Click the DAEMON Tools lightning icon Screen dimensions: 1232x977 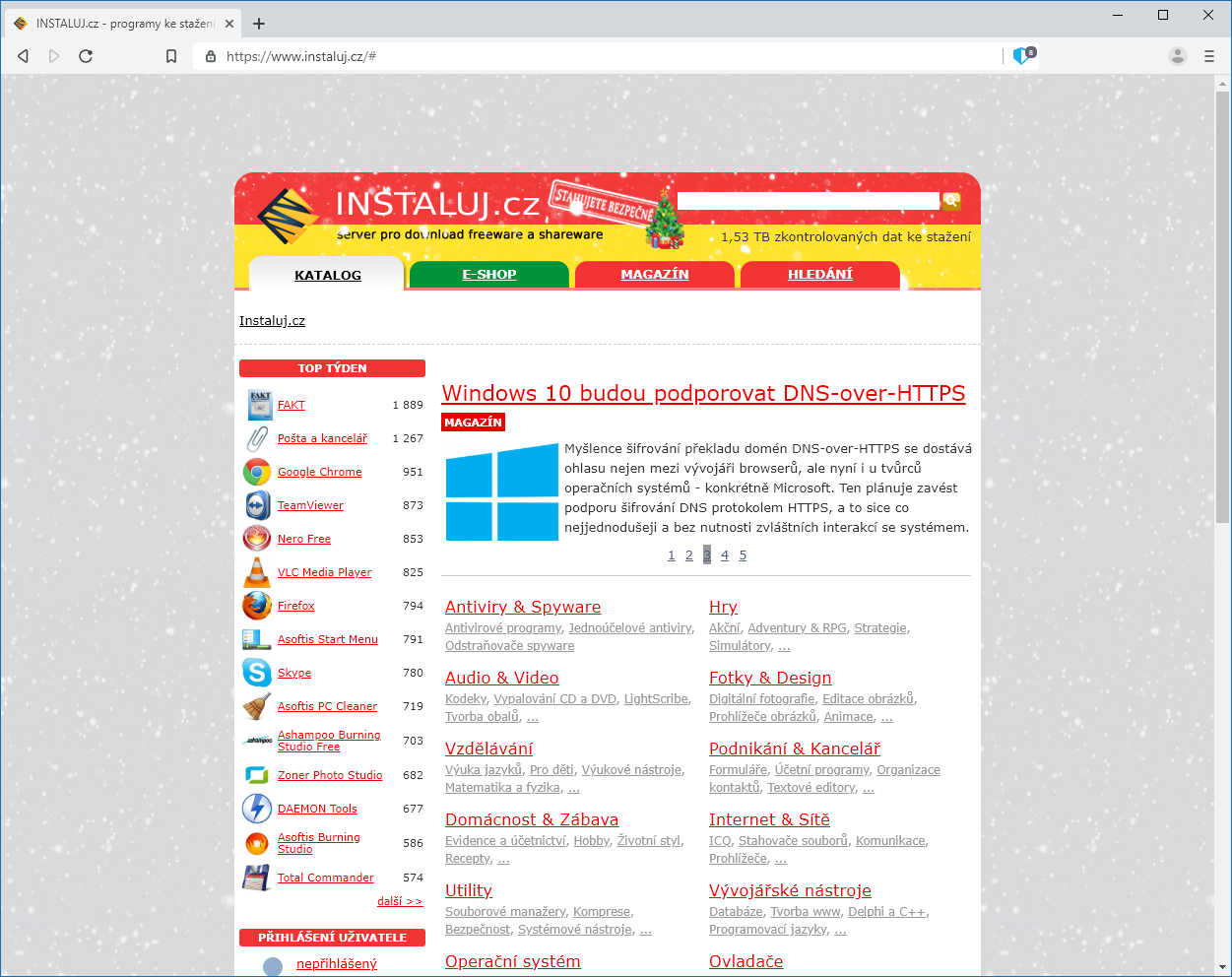pos(257,809)
